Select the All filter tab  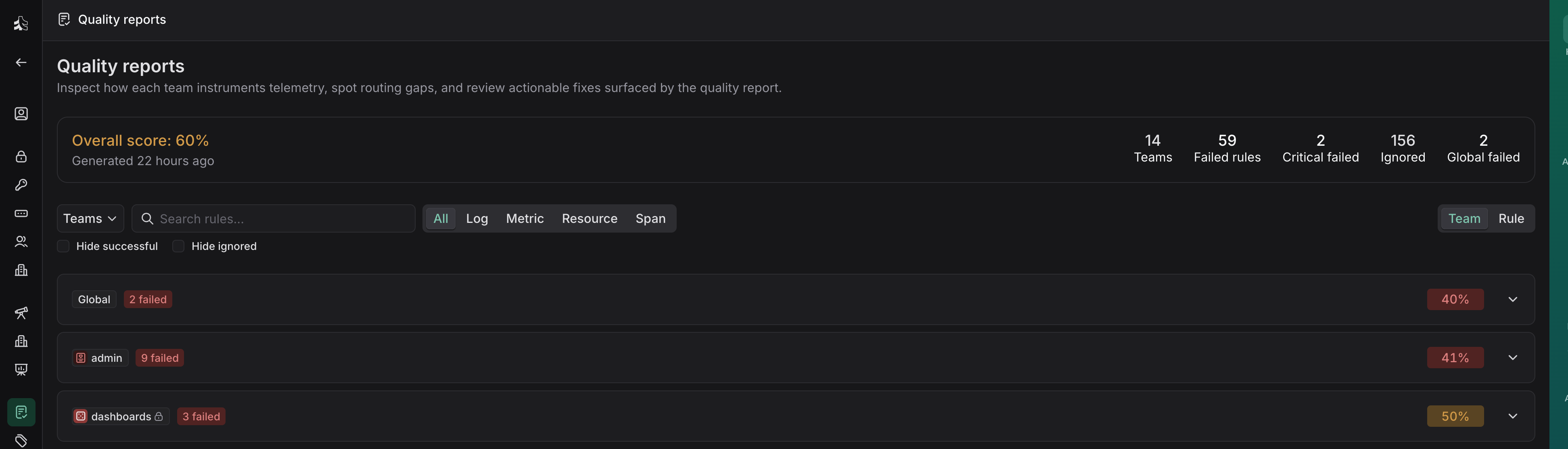(441, 219)
